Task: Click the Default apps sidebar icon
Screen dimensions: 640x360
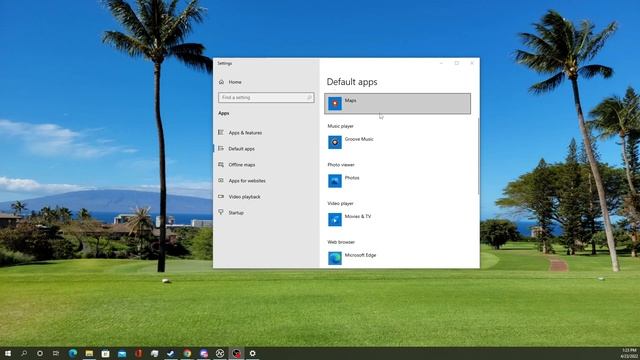Action: click(221, 149)
